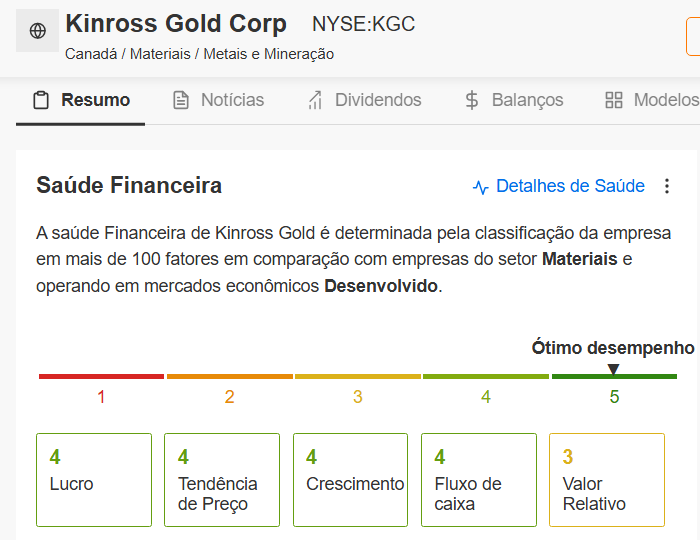Open Detalhes de Saúde link

coord(570,186)
